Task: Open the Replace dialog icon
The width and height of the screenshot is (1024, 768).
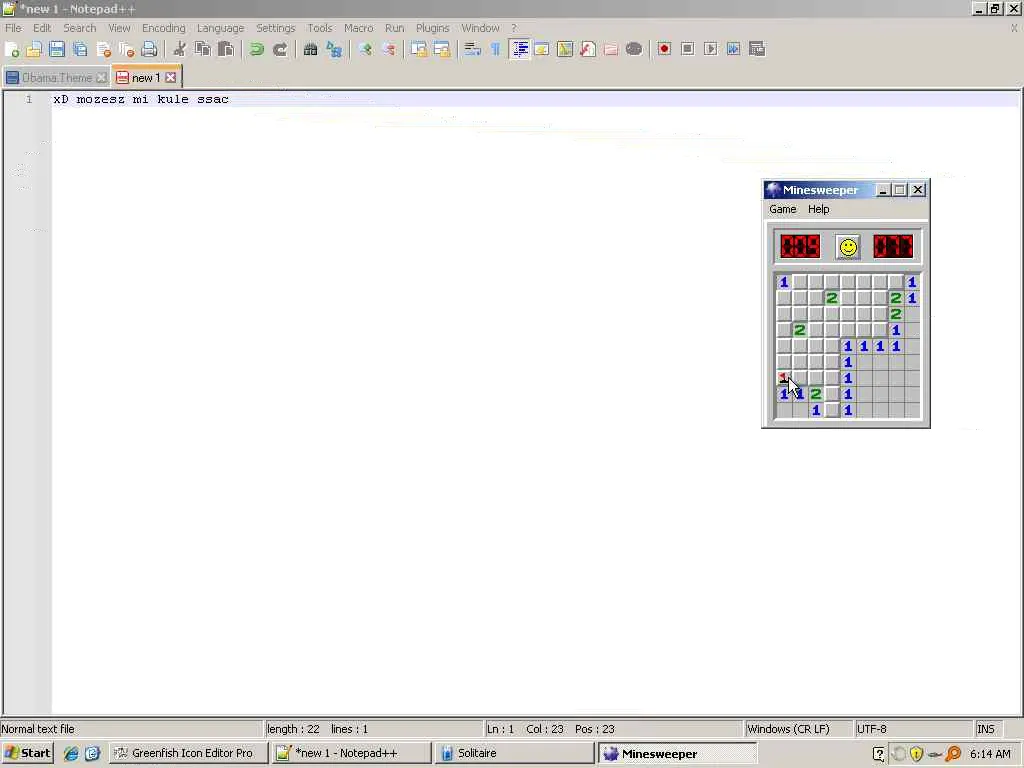Action: (x=334, y=49)
